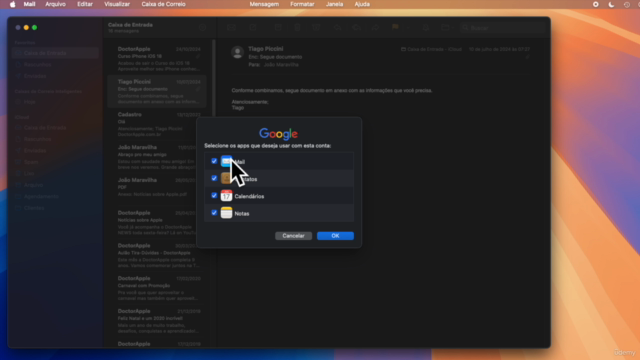Open the Mail menu in menu bar
Image resolution: width=640 pixels, height=360 pixels.
click(x=29, y=4)
